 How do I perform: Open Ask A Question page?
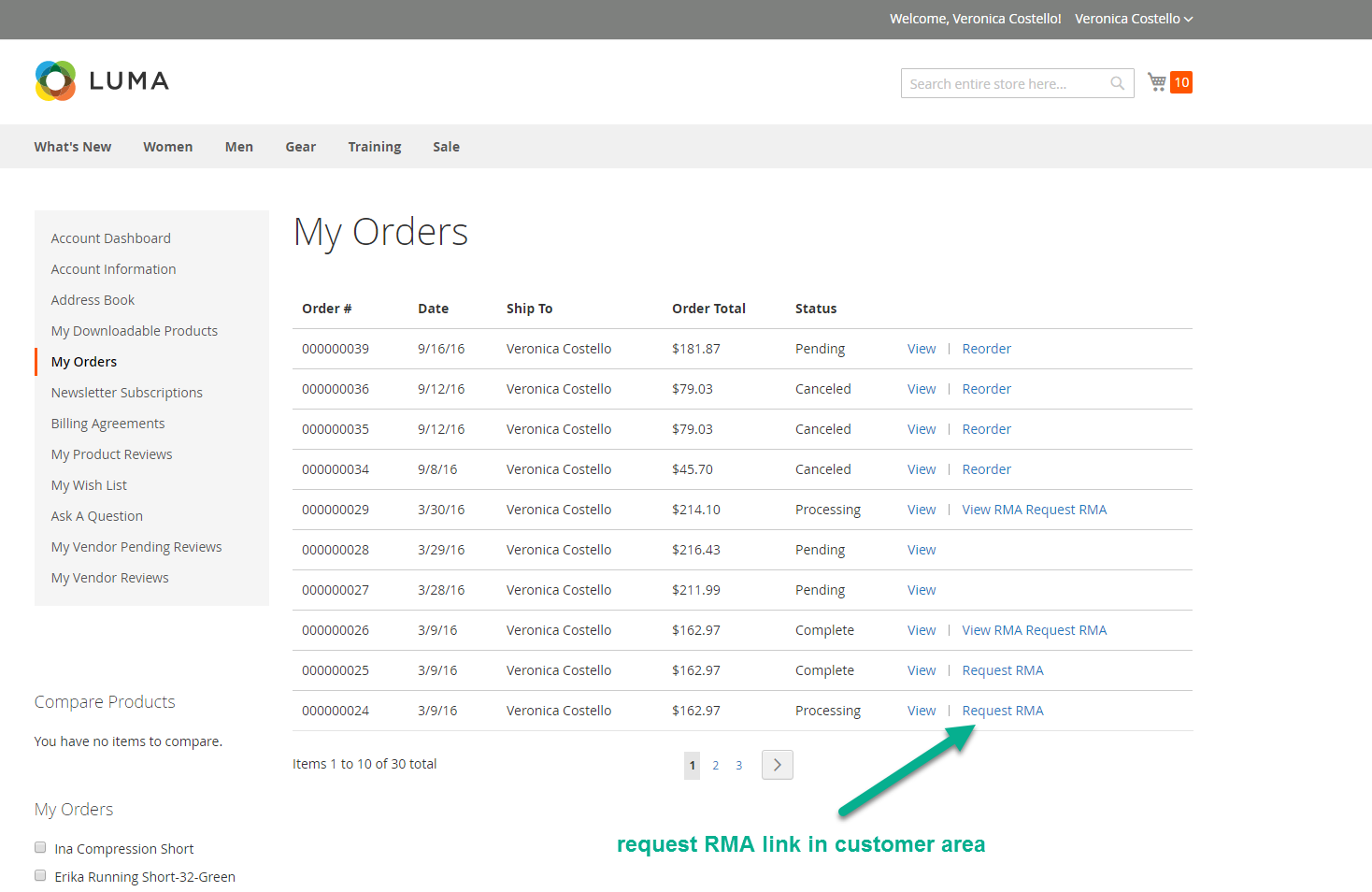click(97, 516)
